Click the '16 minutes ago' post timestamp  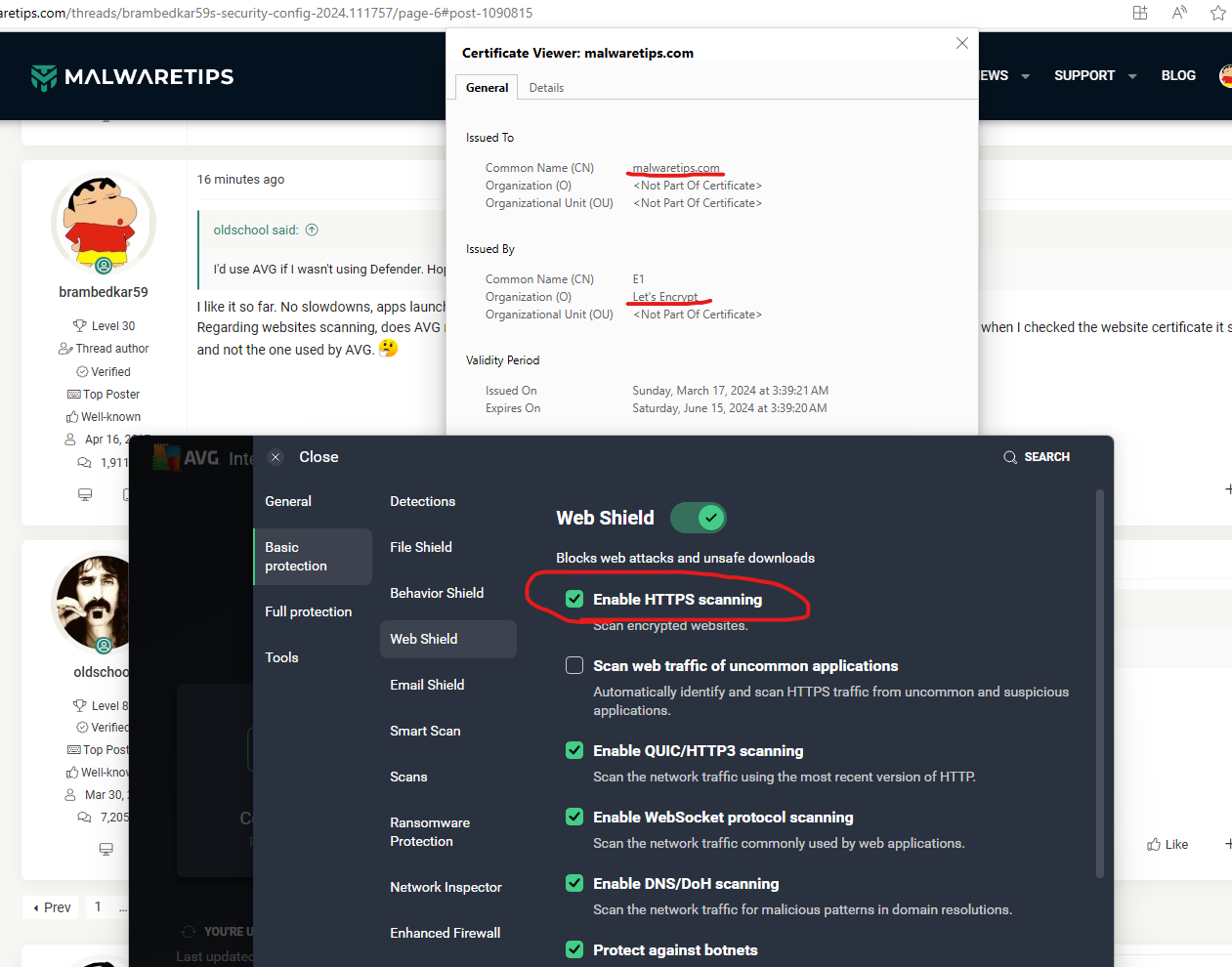240,179
